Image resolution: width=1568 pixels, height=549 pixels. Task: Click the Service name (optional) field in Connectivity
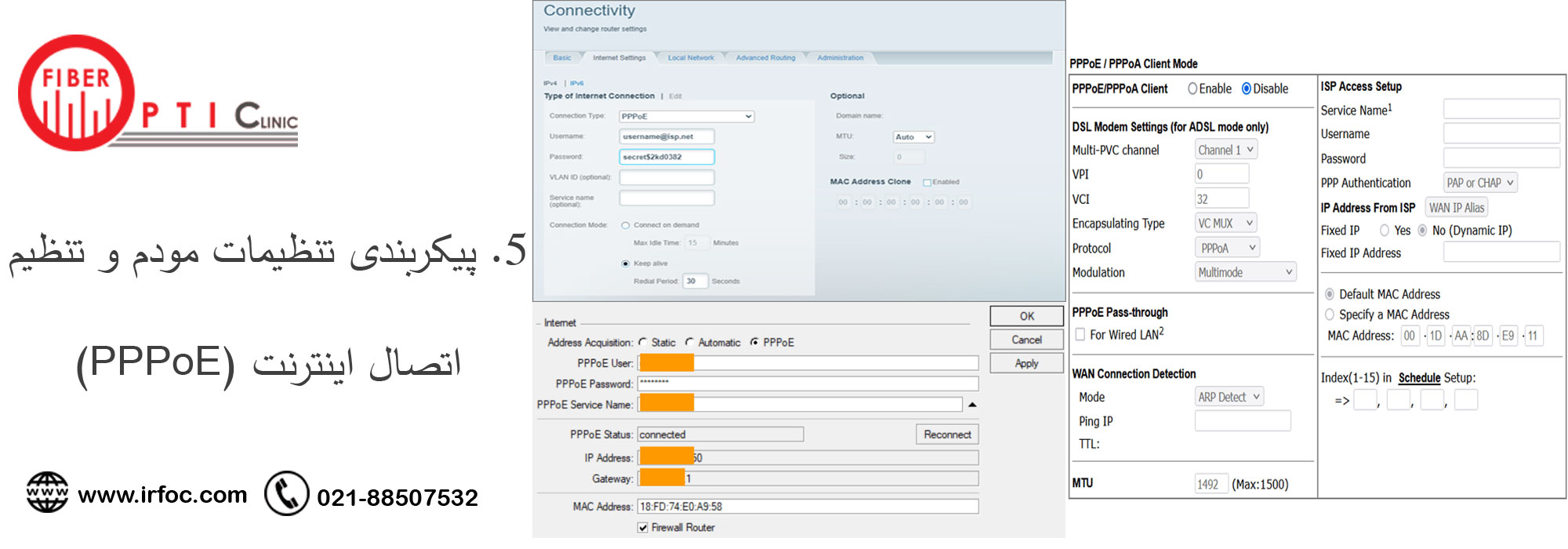(x=666, y=198)
